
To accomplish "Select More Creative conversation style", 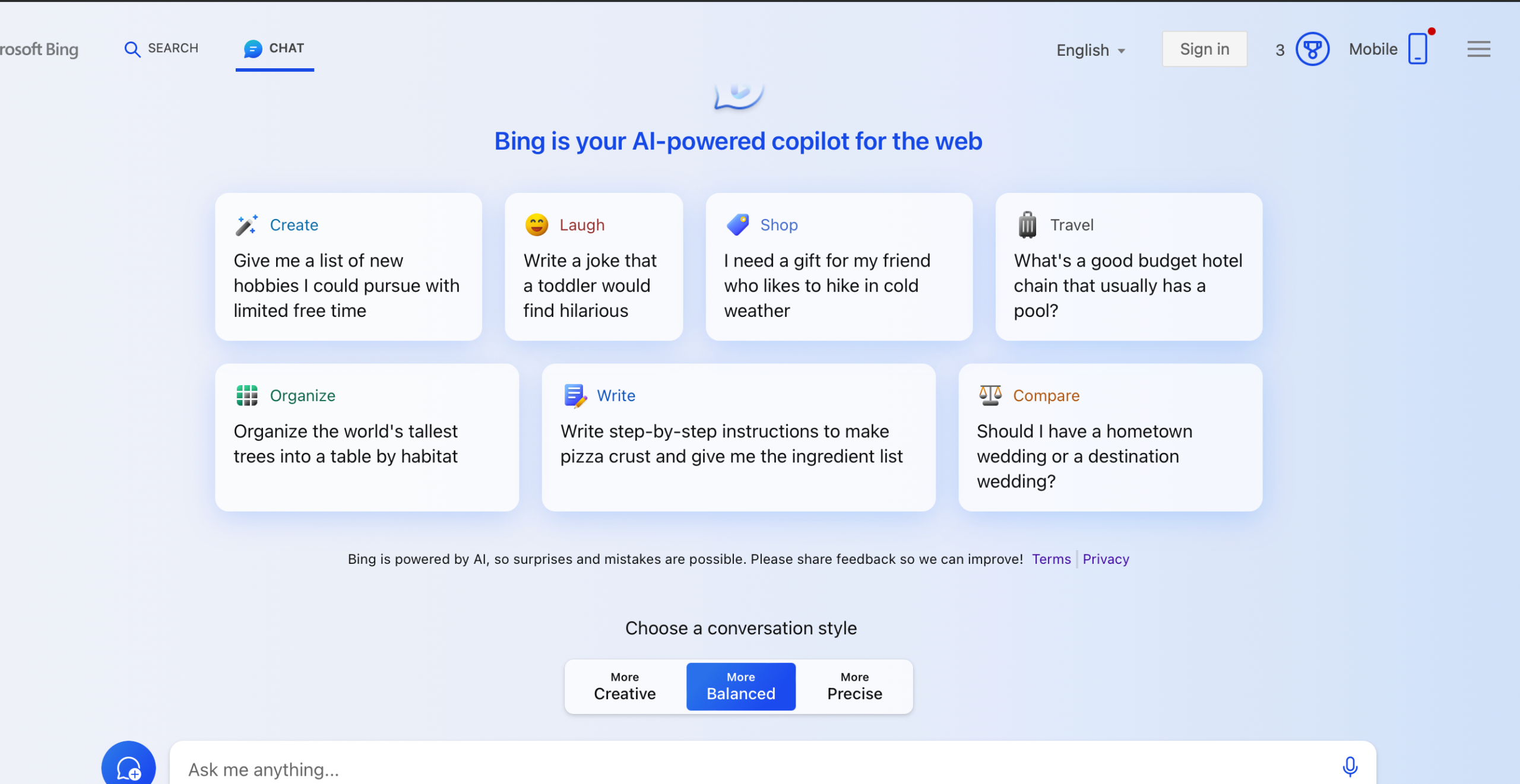I will tap(625, 687).
